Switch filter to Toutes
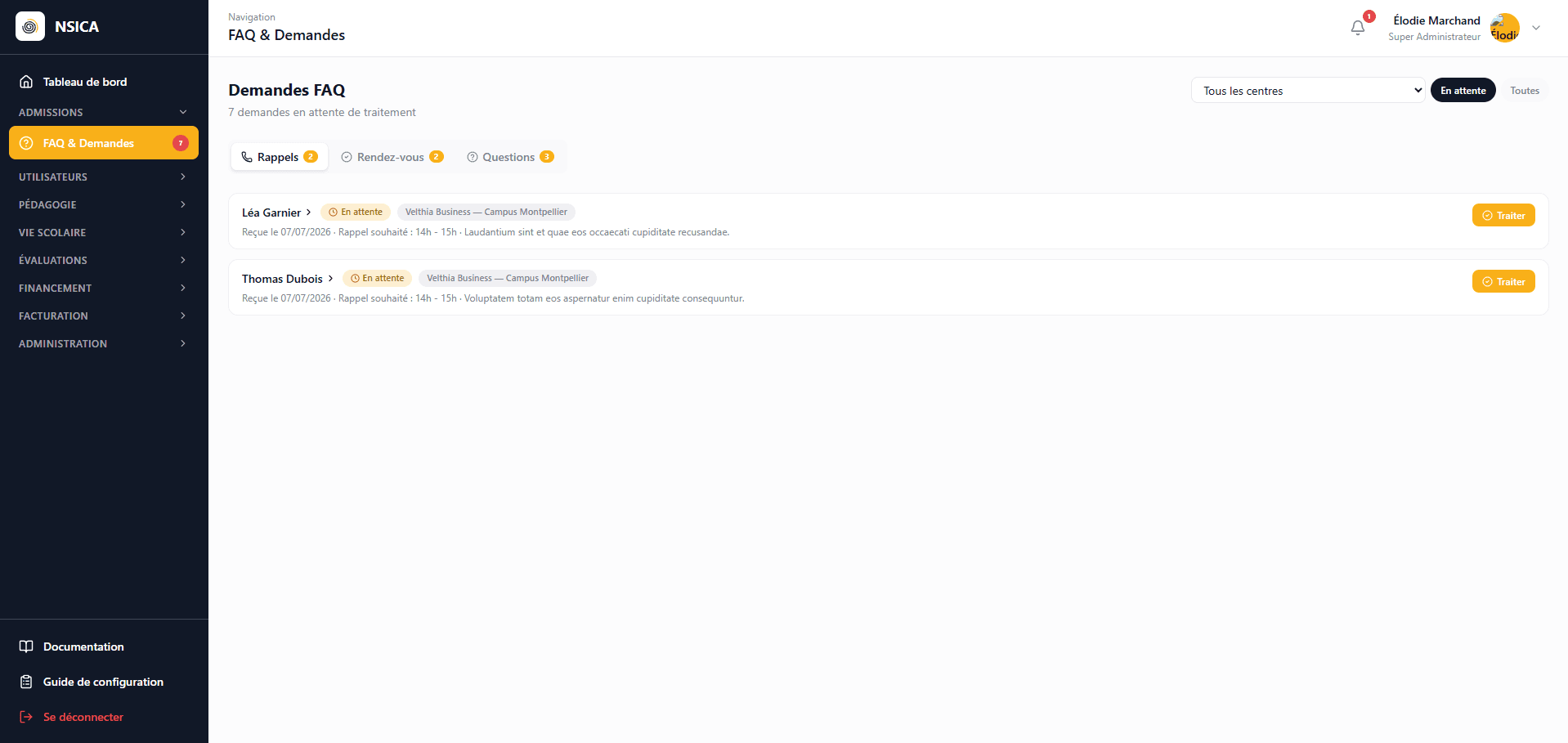The image size is (1568, 743). (1524, 90)
